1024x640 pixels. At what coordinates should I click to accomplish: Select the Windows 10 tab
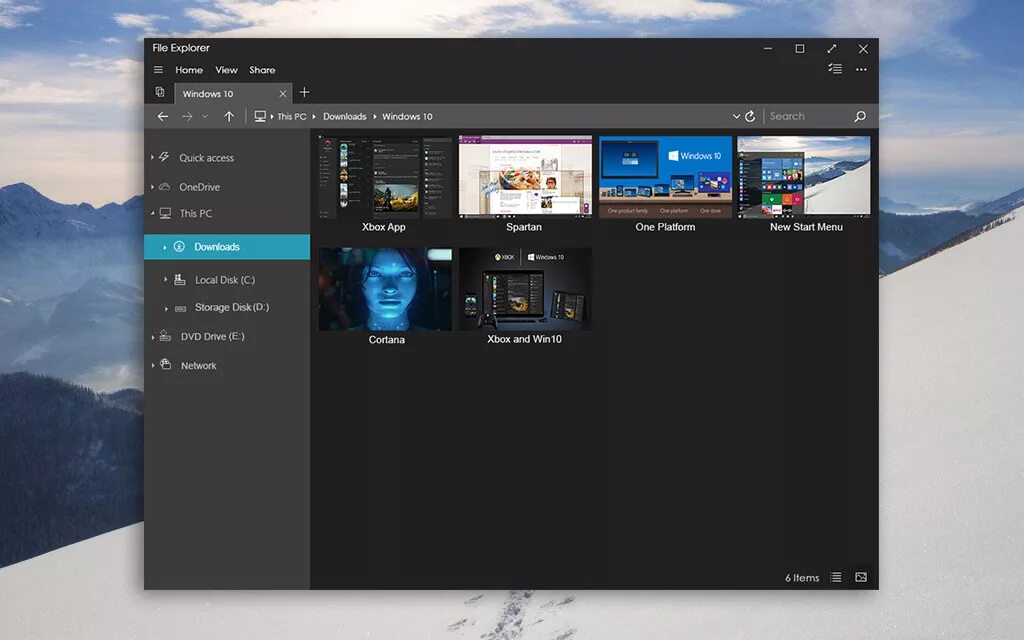tap(234, 93)
